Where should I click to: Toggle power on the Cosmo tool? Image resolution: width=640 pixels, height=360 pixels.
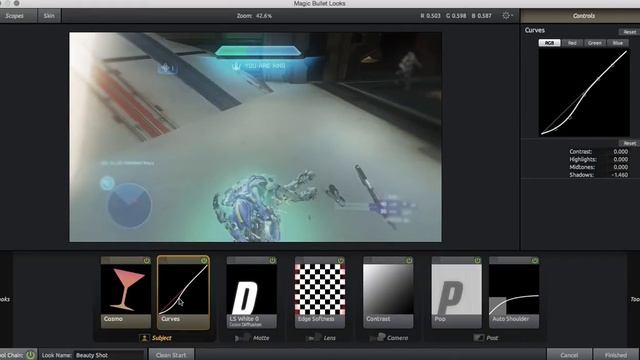147,260
